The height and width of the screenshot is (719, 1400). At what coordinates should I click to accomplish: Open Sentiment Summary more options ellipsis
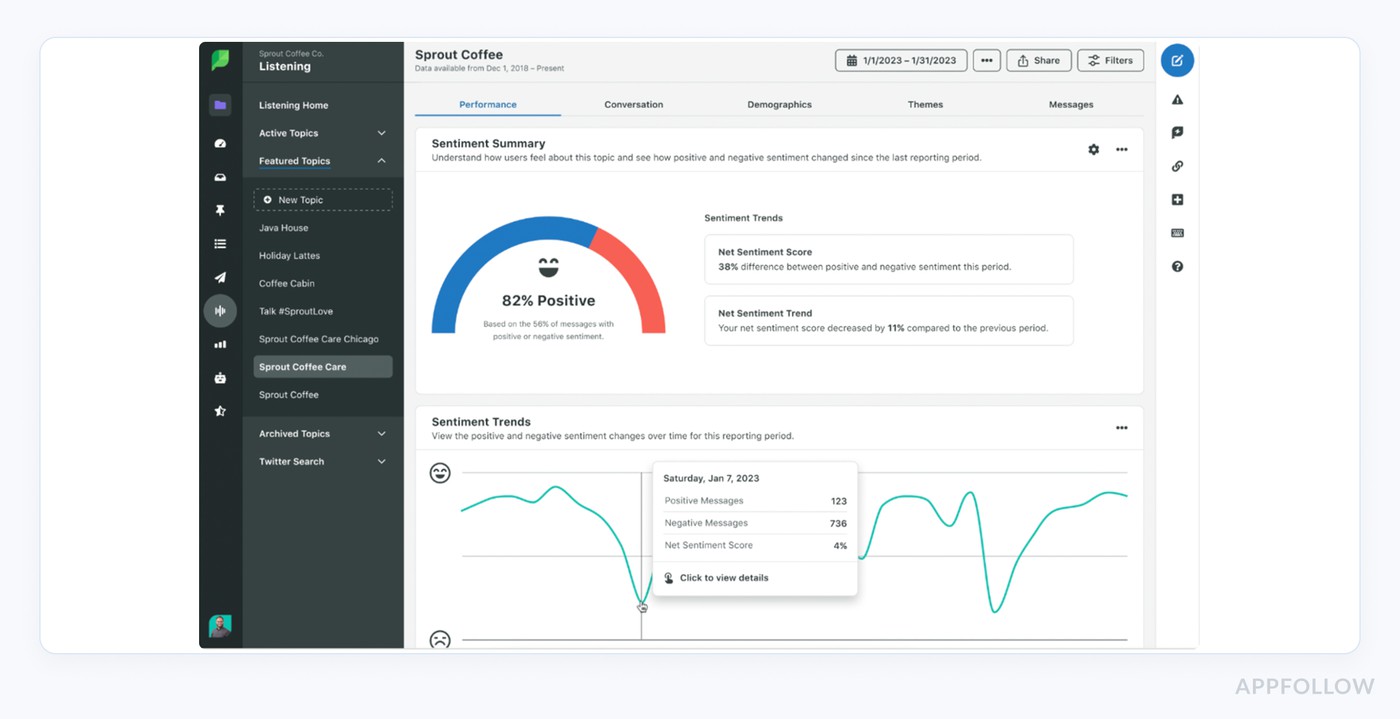pos(1122,149)
